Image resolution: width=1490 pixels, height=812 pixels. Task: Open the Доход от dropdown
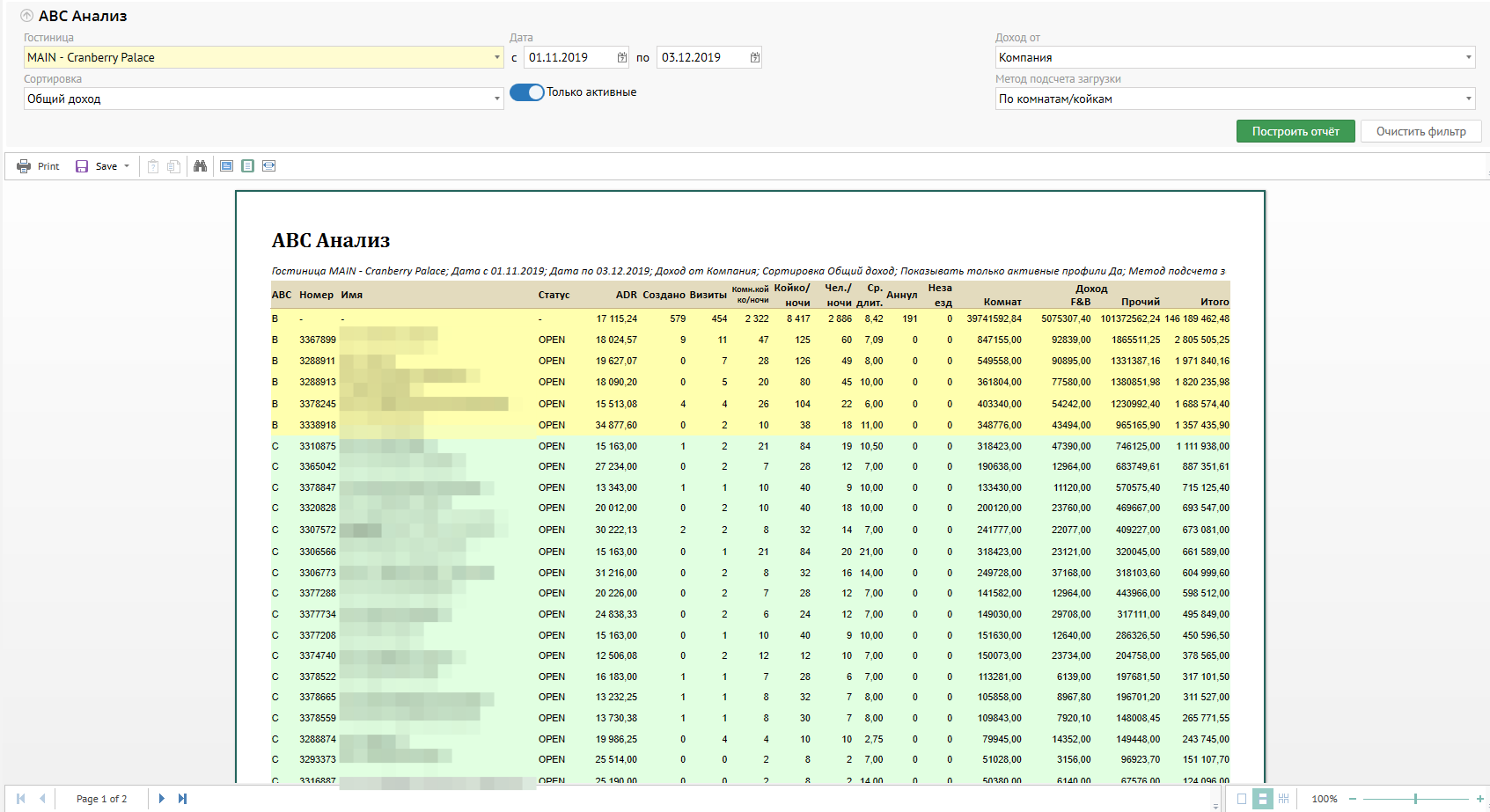click(x=1468, y=57)
